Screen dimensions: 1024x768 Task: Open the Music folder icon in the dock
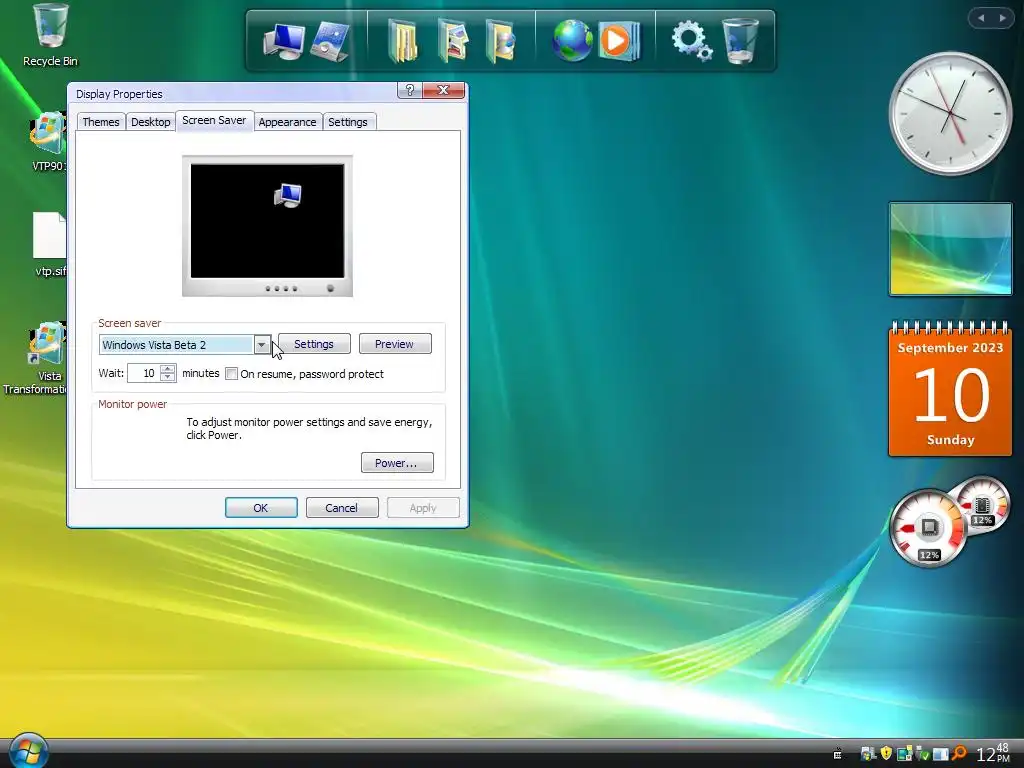(500, 40)
